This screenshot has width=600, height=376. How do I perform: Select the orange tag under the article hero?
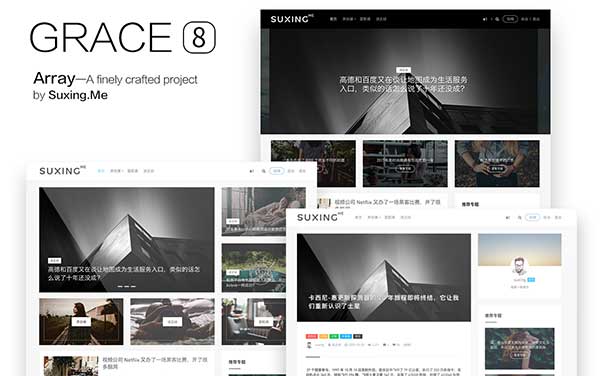(324, 336)
